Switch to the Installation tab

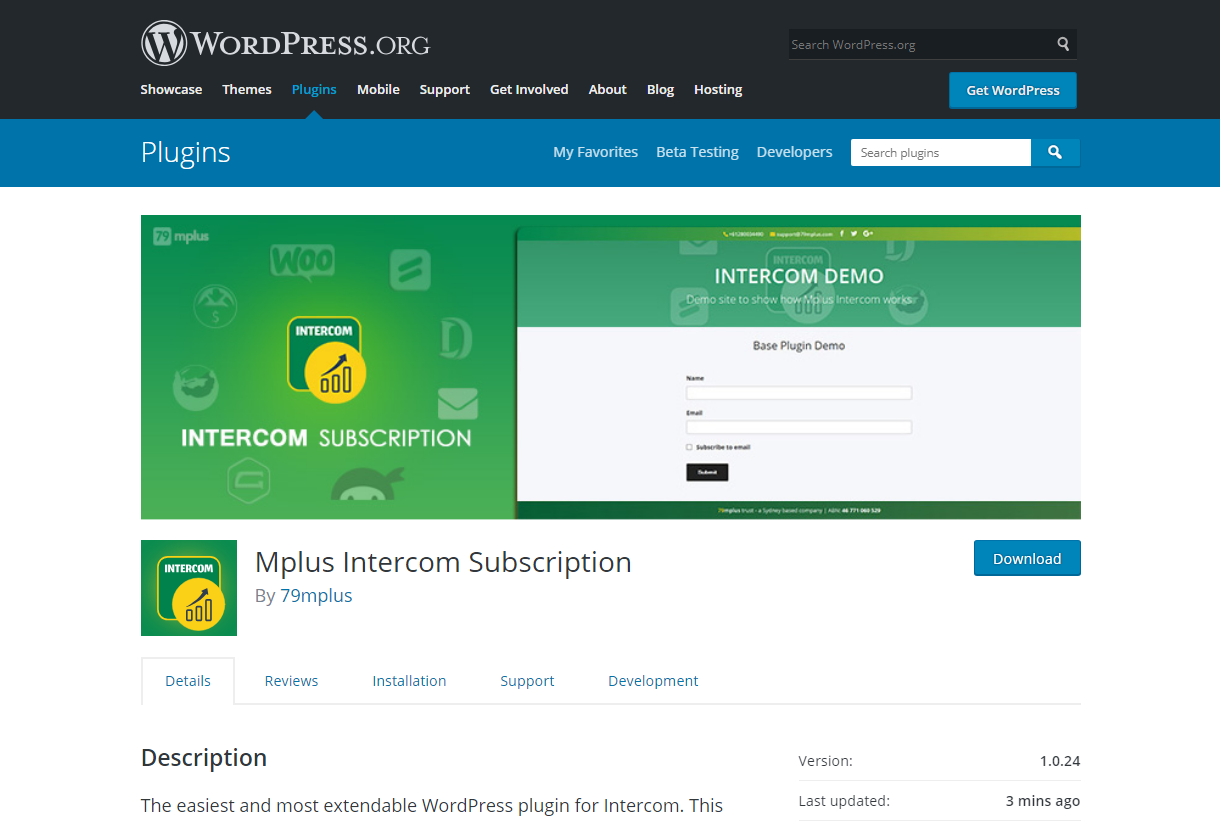coord(409,681)
